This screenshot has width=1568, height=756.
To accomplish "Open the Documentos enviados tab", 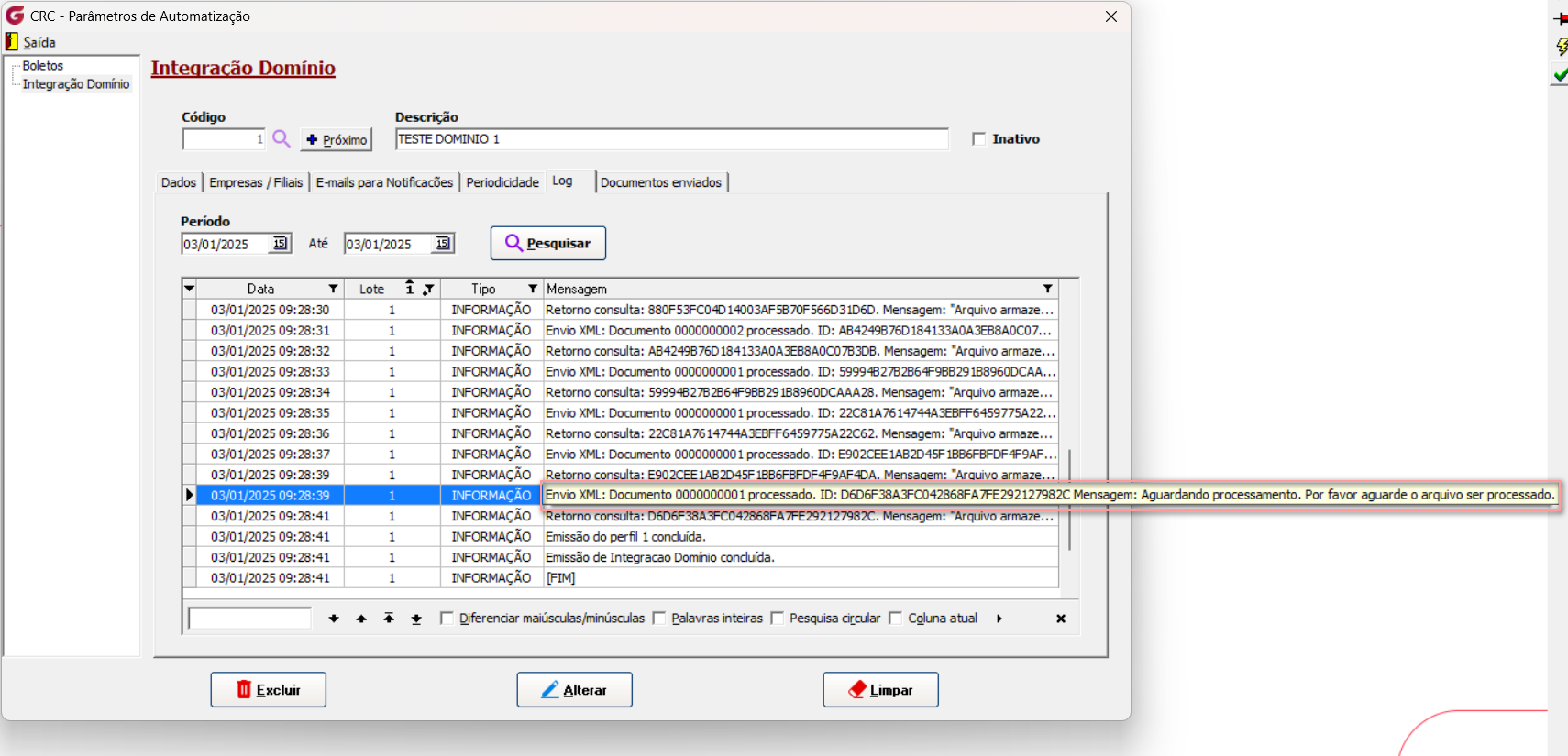I will 661,182.
